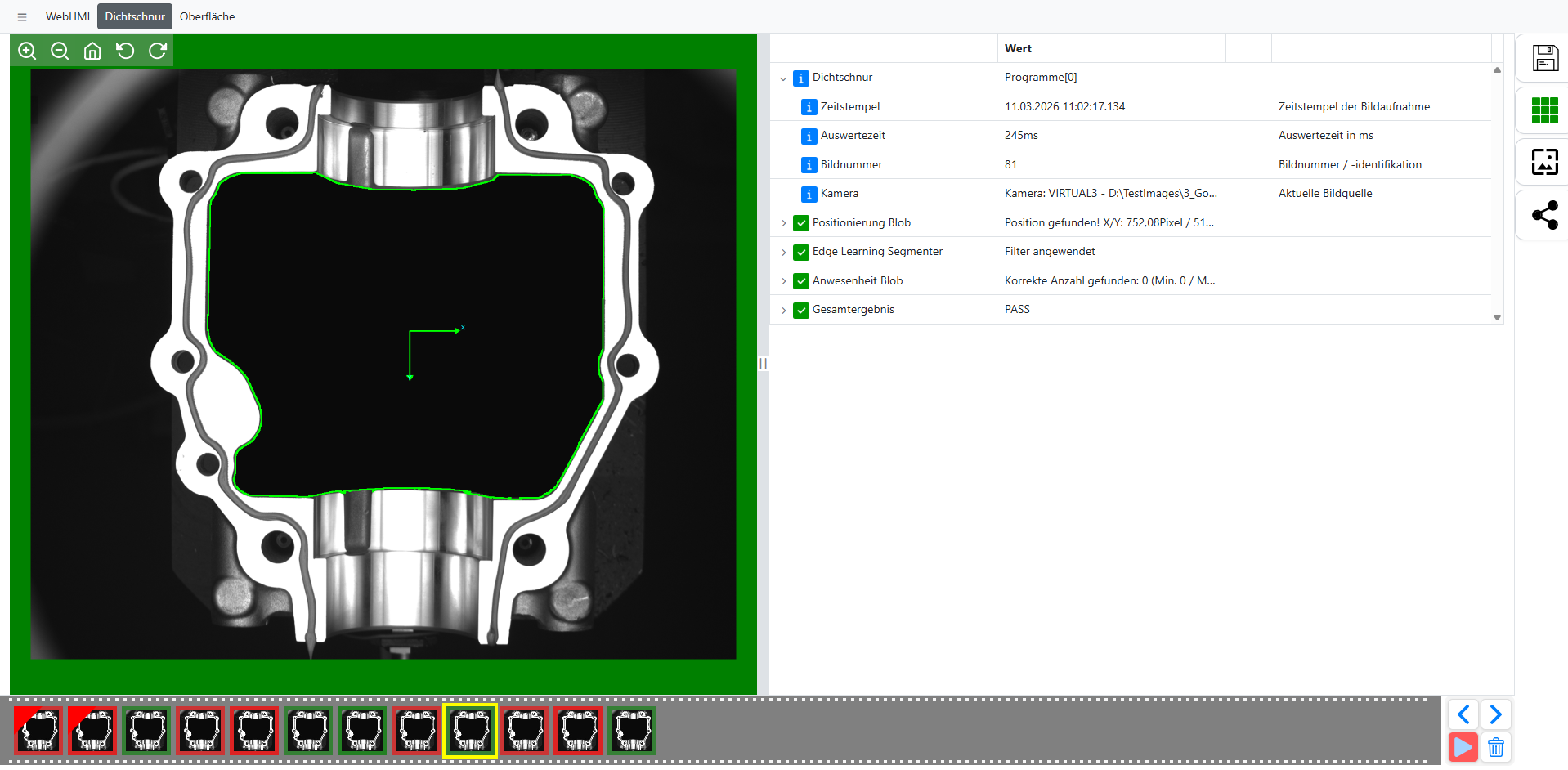The height and width of the screenshot is (770, 1568).
Task: Select the last thumbnail in filmstrip
Action: 632,731
